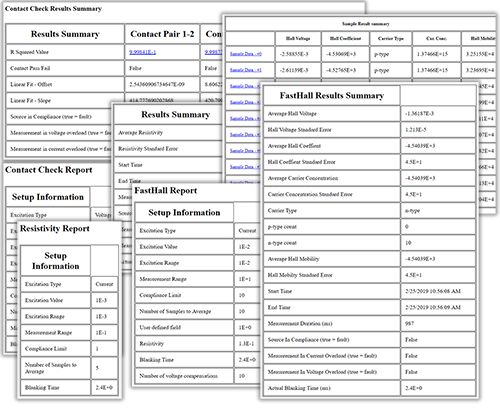Screen dimensions: 500x408
Task: Select Measurement Range value 1E+1
Action: (x=245, y=279)
